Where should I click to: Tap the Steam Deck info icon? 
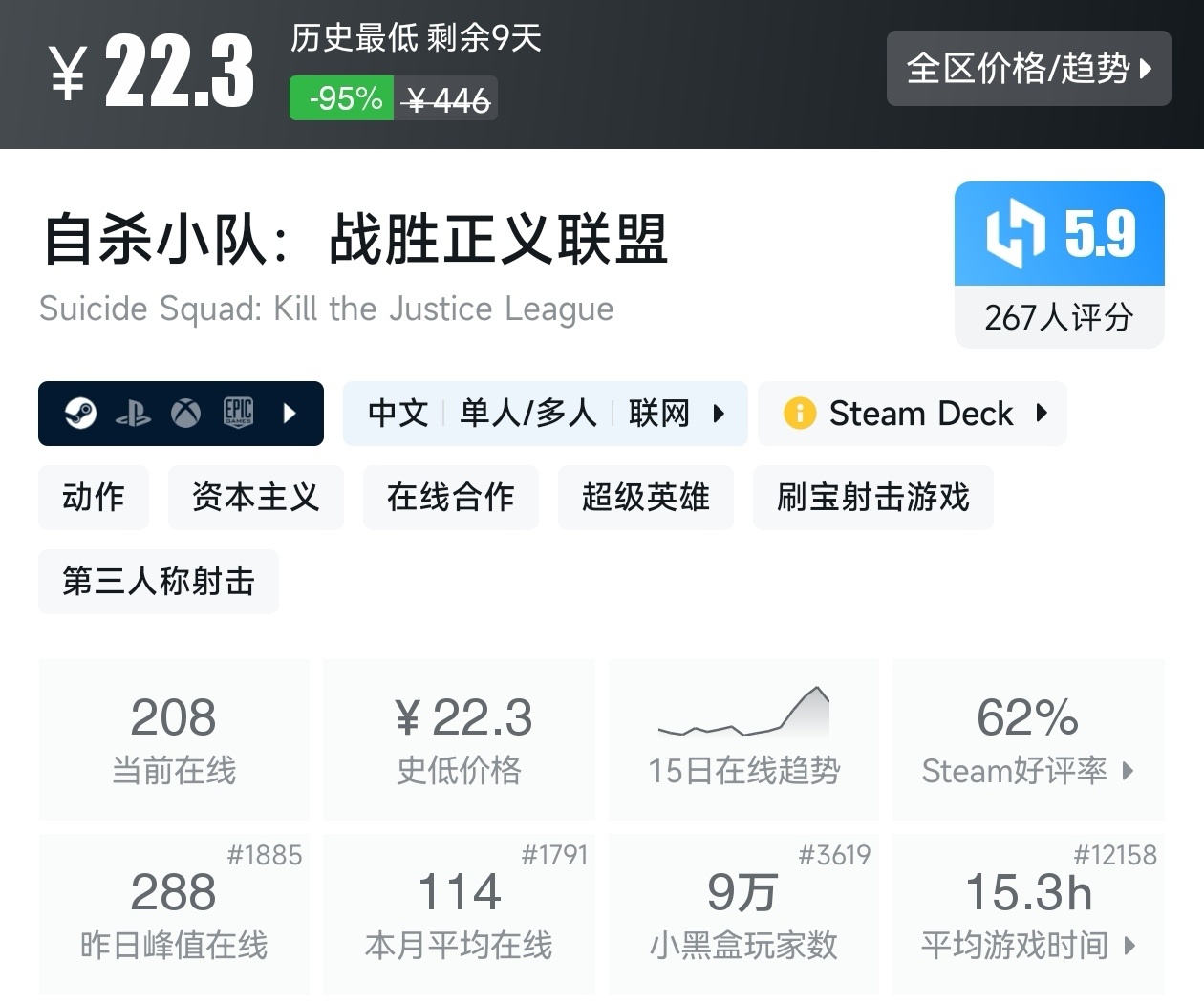click(x=800, y=414)
